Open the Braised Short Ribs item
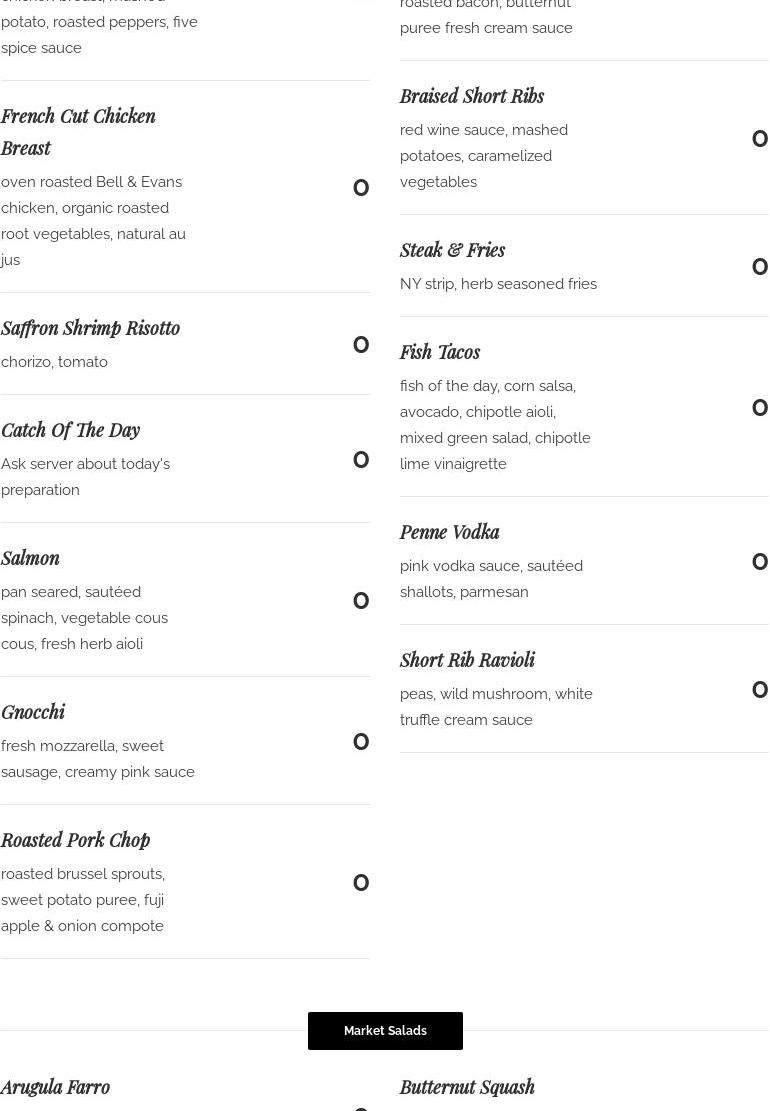770x1111 pixels. [472, 96]
